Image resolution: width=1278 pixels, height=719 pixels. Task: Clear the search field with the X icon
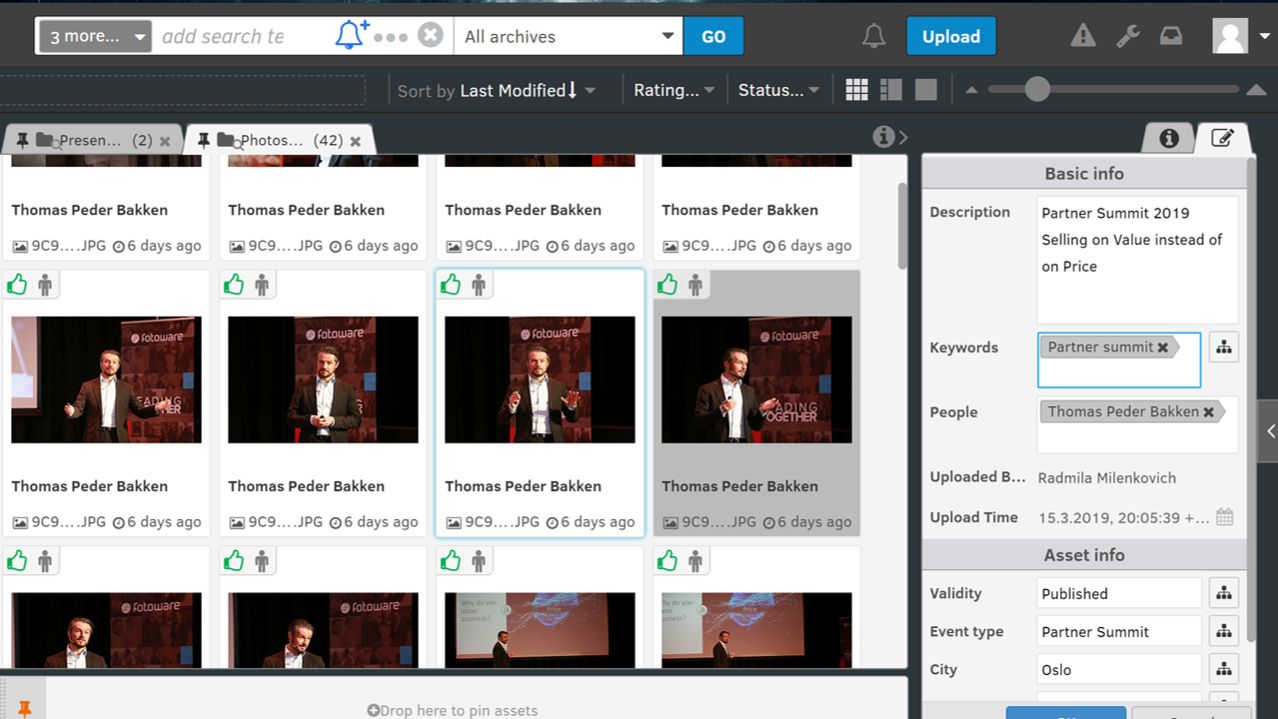coord(430,35)
